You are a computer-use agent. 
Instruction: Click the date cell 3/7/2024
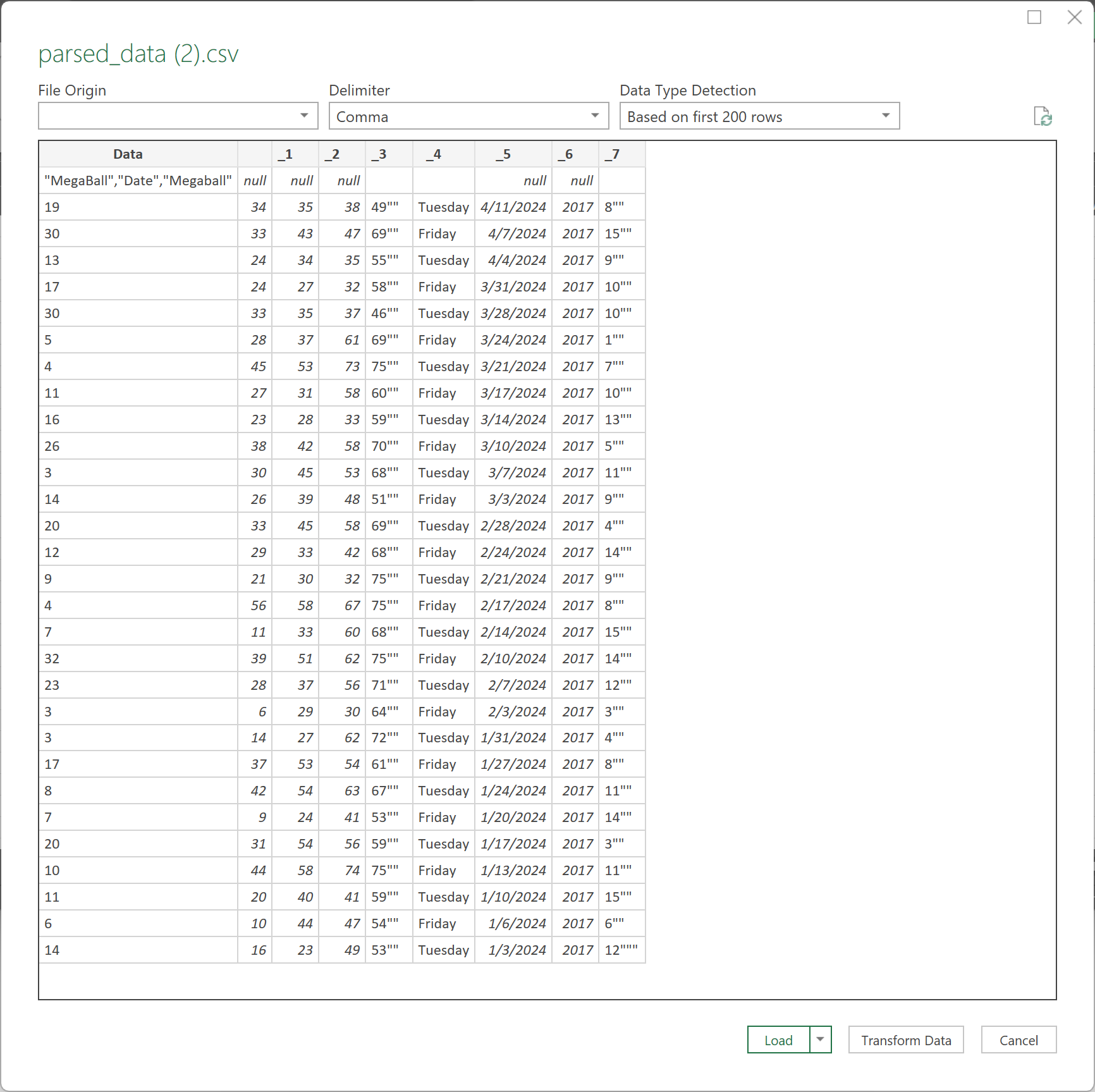tap(513, 473)
